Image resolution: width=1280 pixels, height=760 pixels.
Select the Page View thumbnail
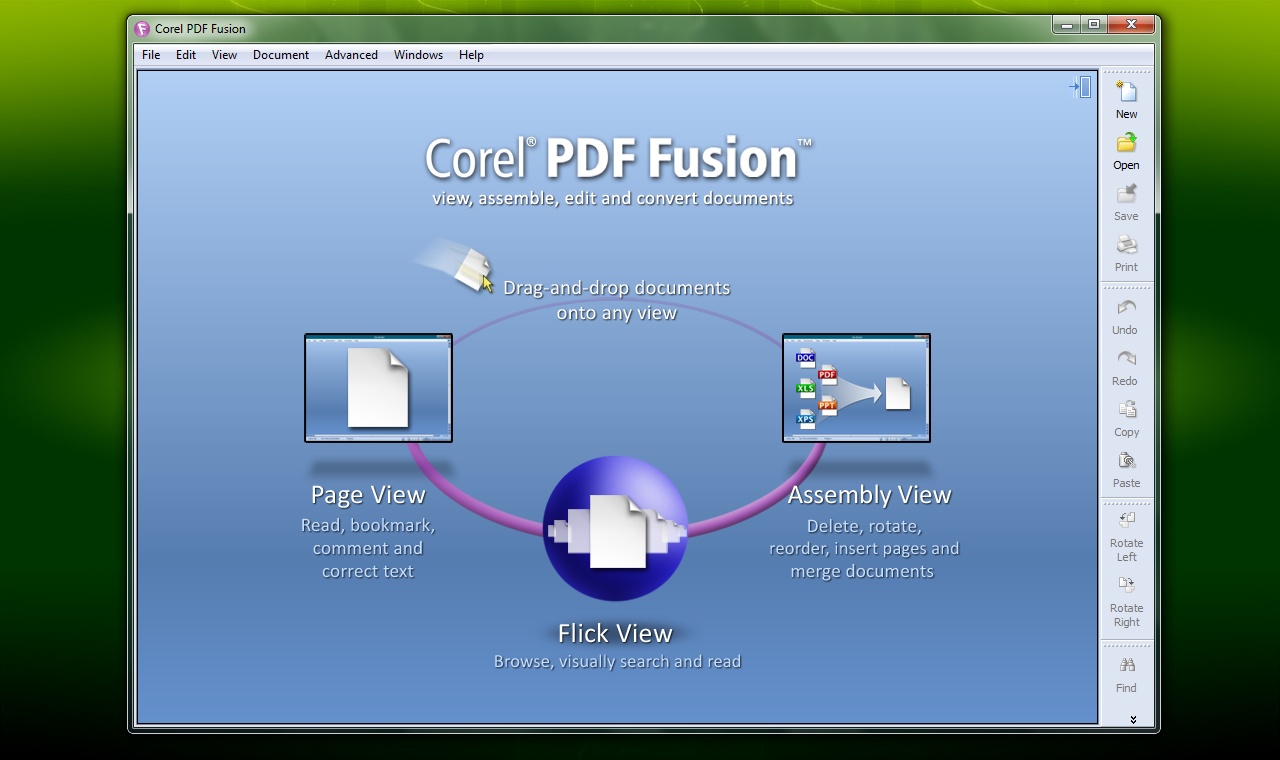[x=378, y=388]
